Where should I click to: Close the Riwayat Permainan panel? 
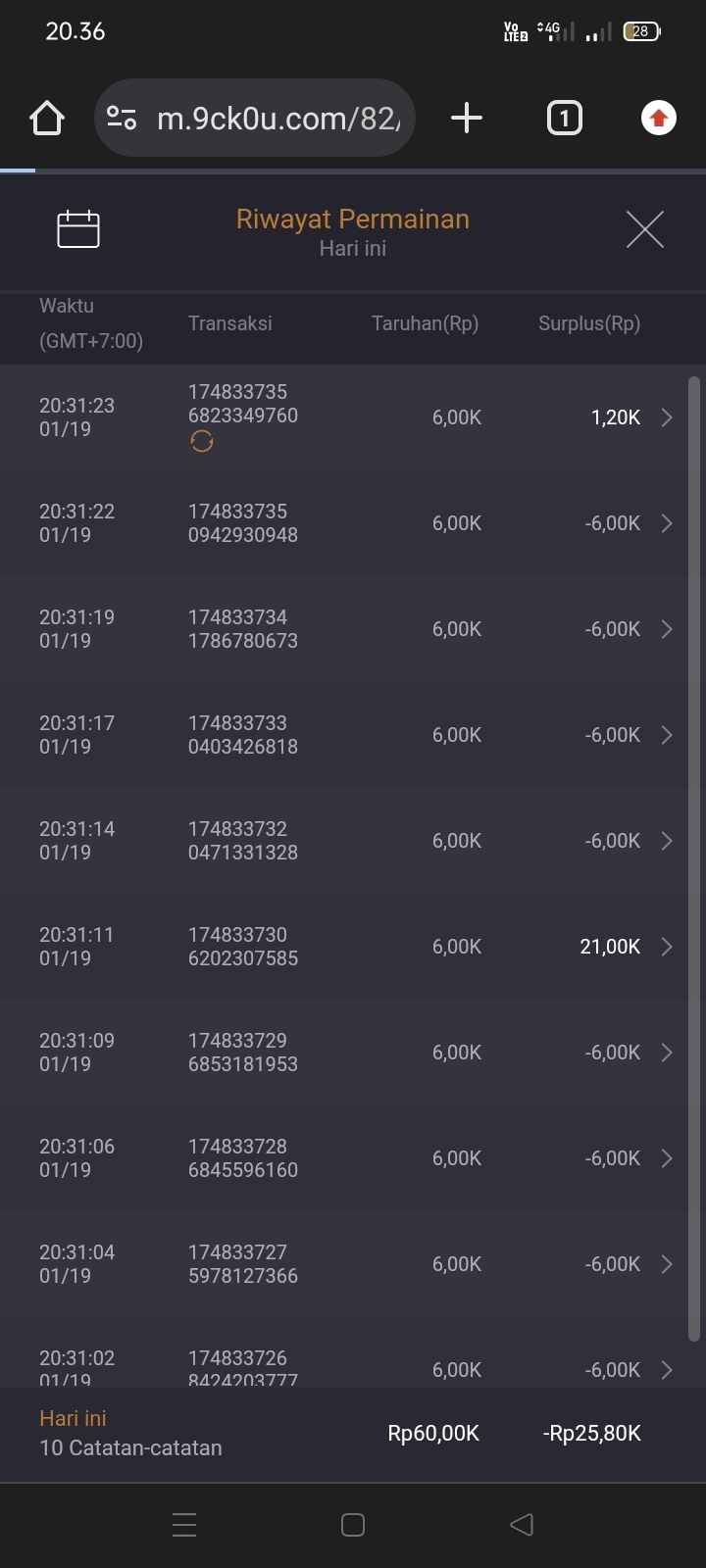(644, 229)
